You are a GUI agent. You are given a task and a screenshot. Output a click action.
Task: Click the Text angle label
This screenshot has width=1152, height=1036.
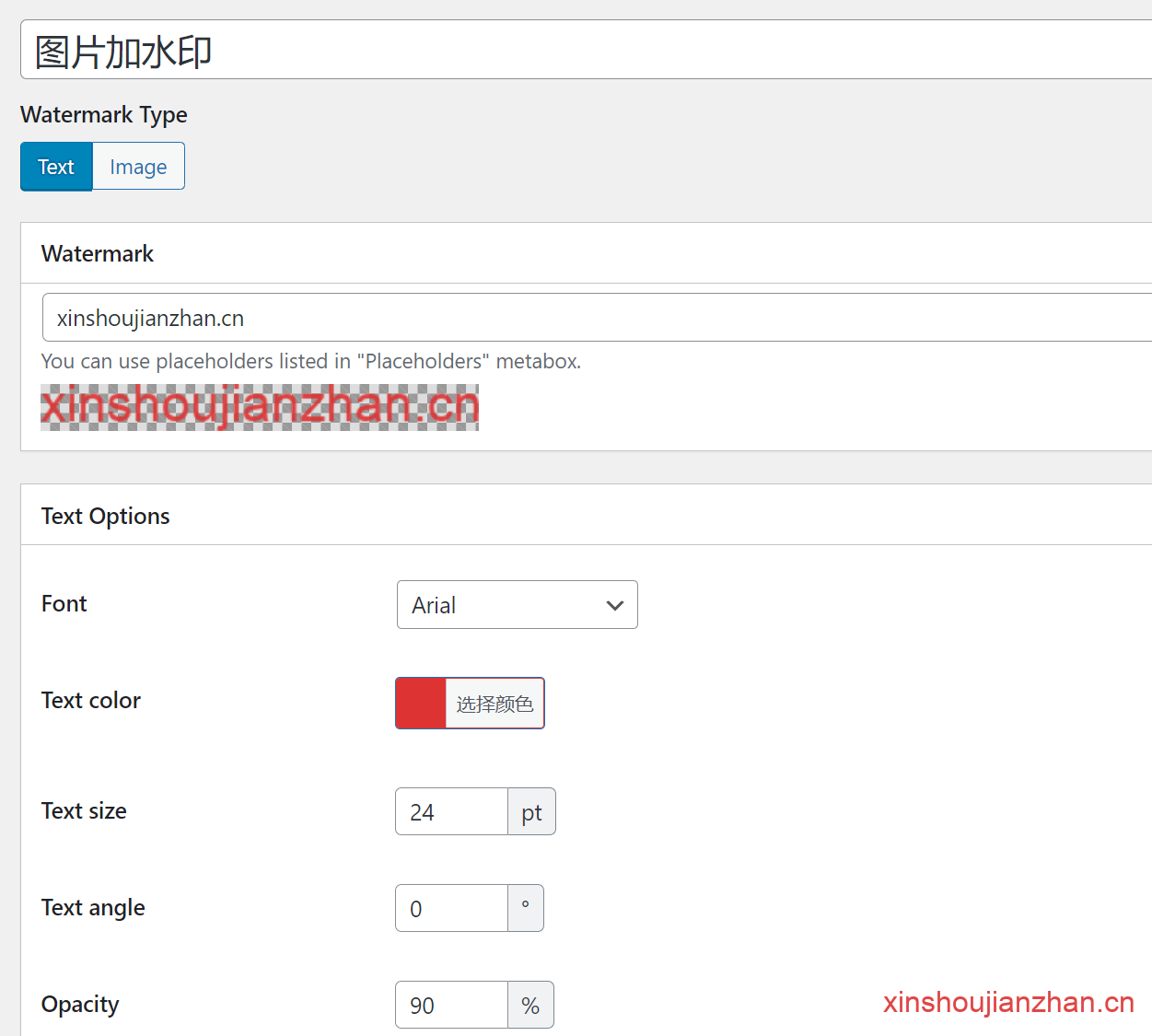[x=93, y=908]
